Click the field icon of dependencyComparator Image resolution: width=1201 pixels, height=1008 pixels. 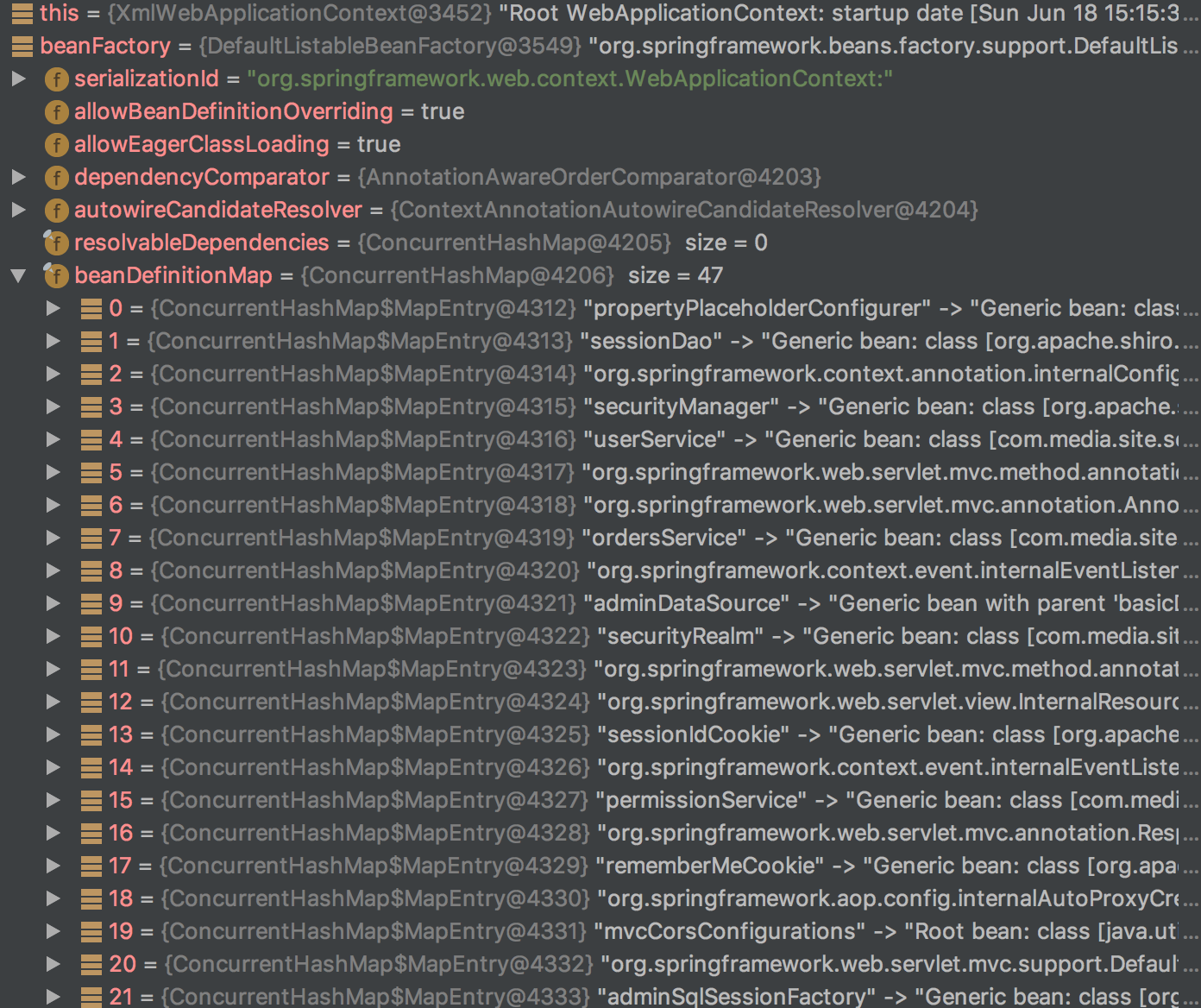pos(56,178)
